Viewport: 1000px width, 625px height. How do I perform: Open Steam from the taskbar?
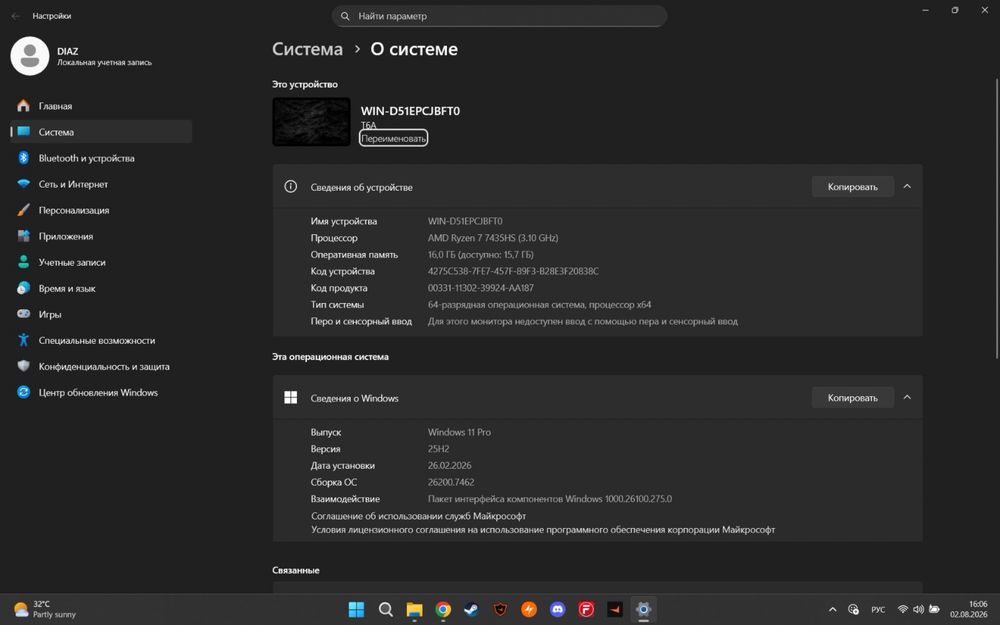point(471,610)
